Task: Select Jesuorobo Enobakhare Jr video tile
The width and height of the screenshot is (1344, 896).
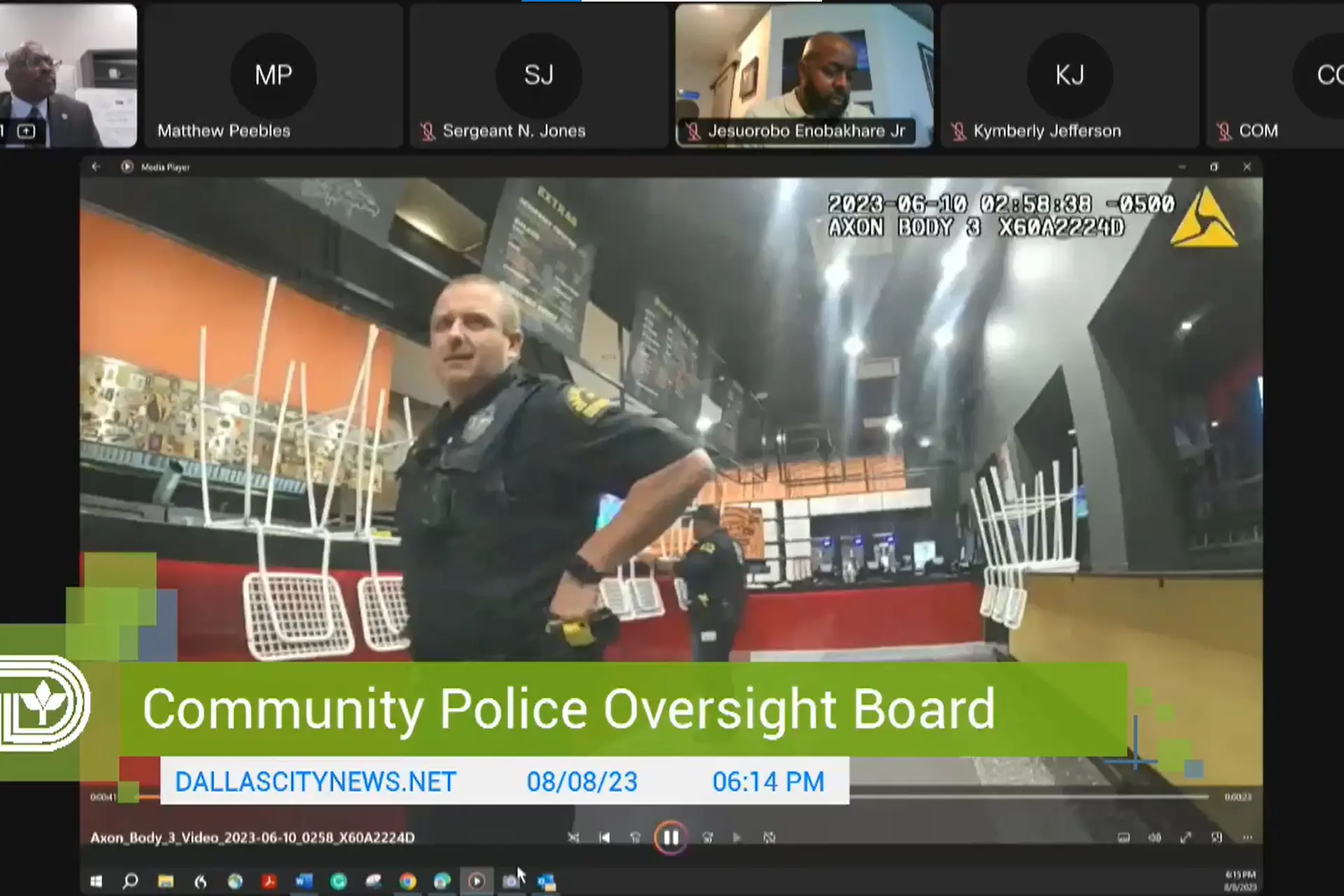Action: pyautogui.click(x=804, y=76)
